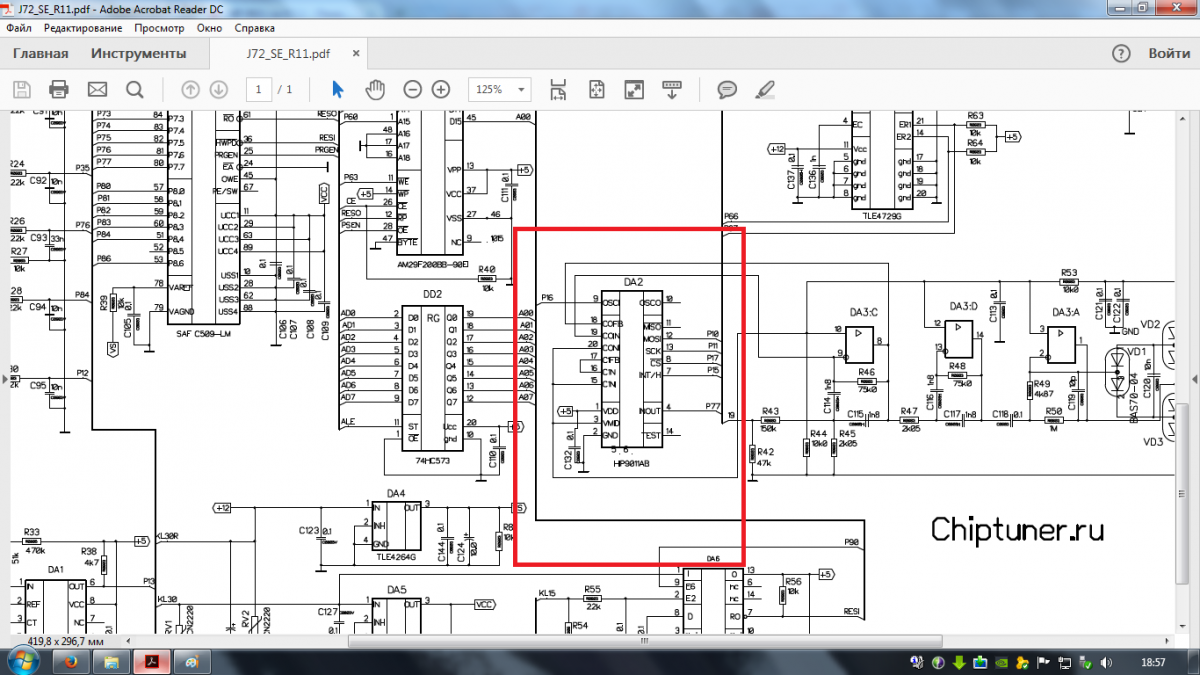This screenshot has height=675, width=1200.
Task: Click the DA3:D op-amp label
Action: (x=964, y=305)
